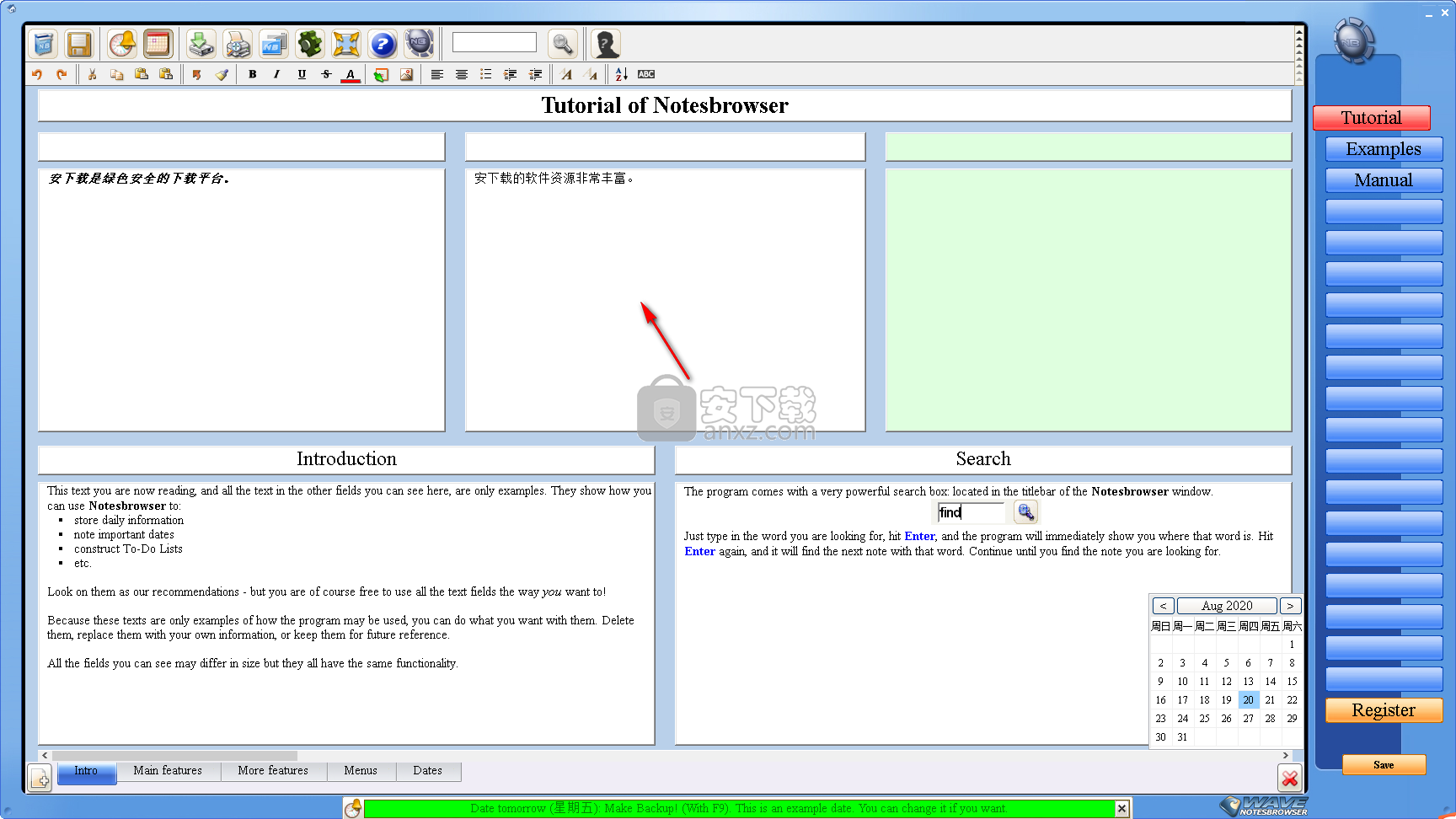This screenshot has height=819, width=1456.
Task: Toggle bullet list formatting
Action: click(x=486, y=74)
